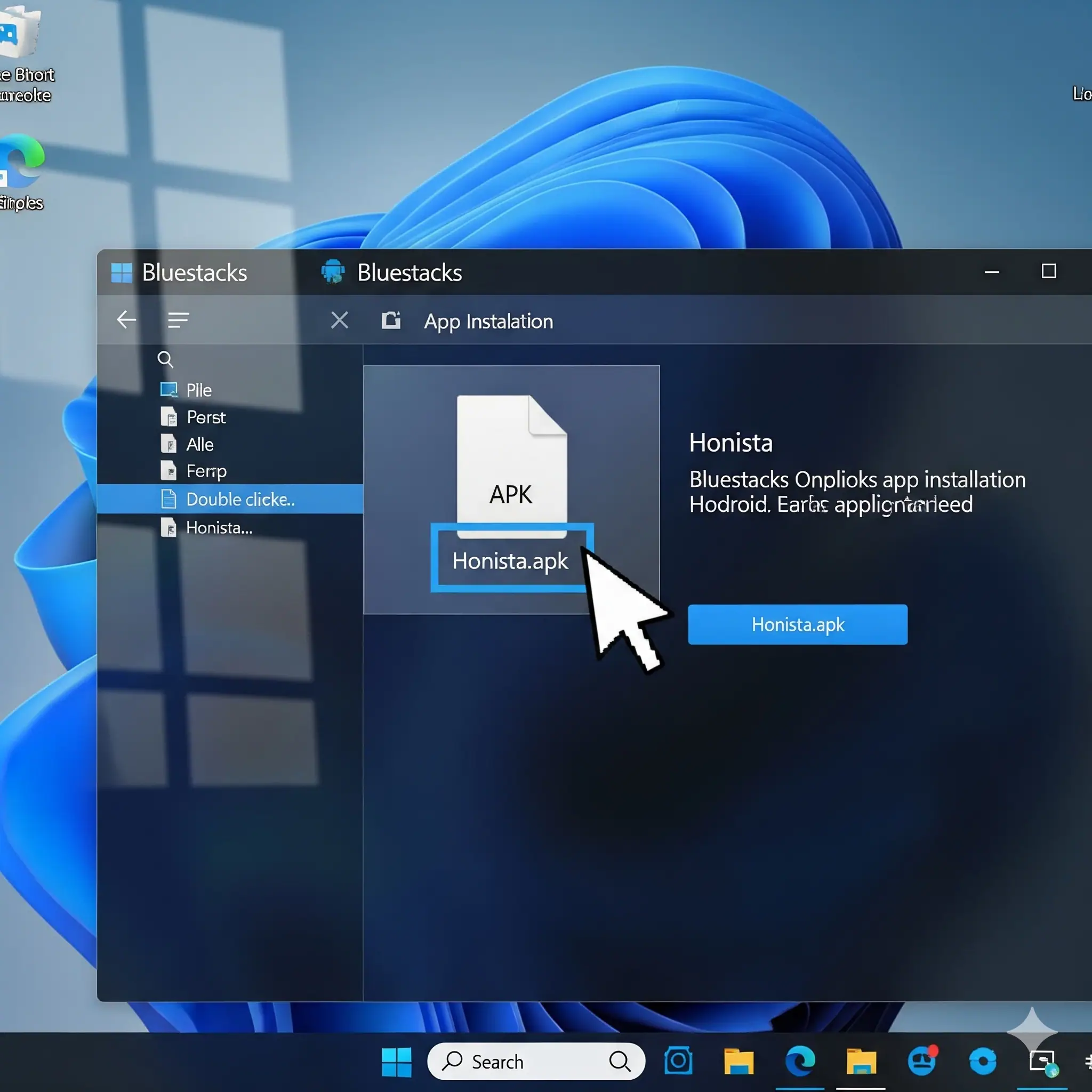The height and width of the screenshot is (1092, 1092).
Task: Open the first File Explorer taskbar icon
Action: tap(738, 1061)
